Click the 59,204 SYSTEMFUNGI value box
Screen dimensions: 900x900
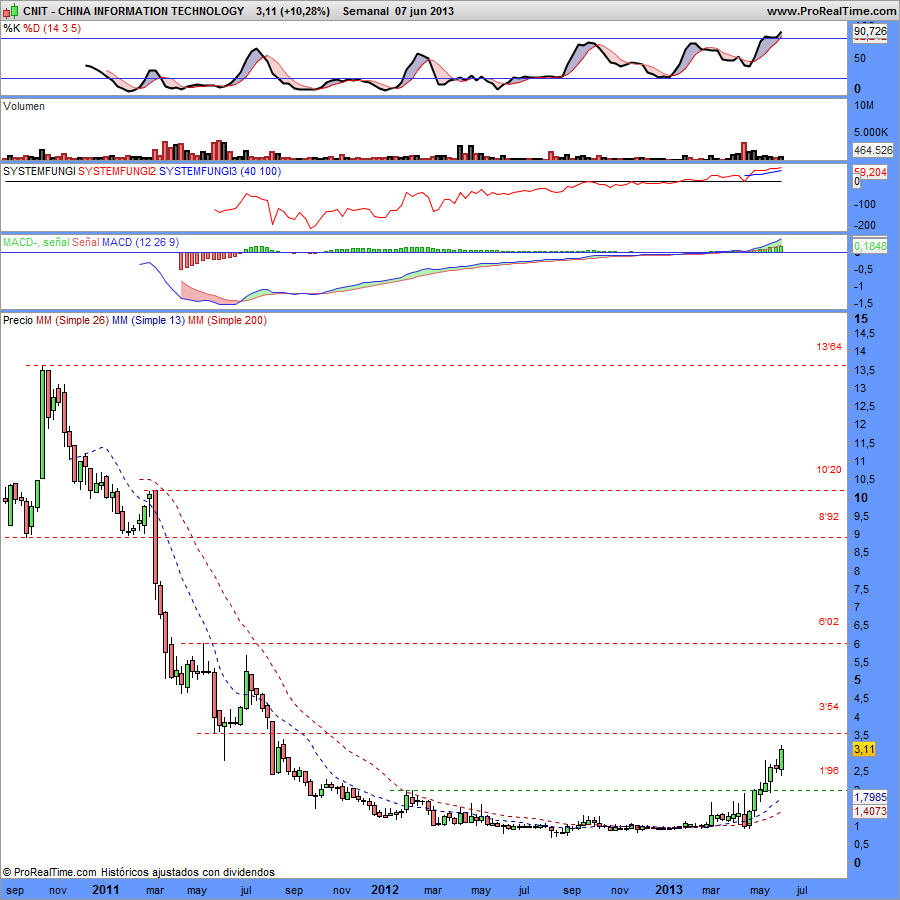pos(870,172)
